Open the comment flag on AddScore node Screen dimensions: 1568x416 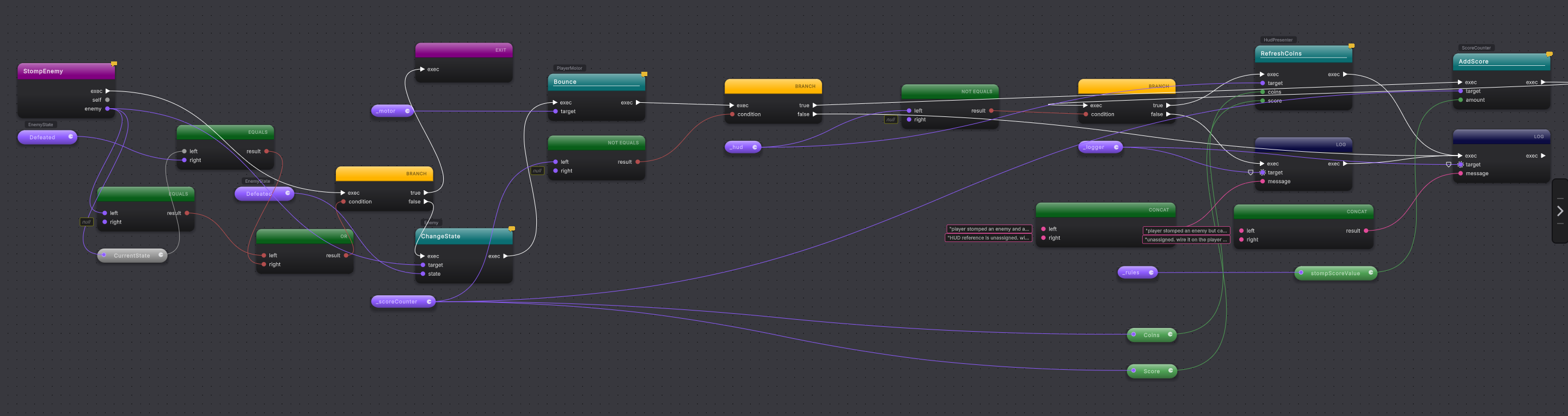[x=1549, y=53]
